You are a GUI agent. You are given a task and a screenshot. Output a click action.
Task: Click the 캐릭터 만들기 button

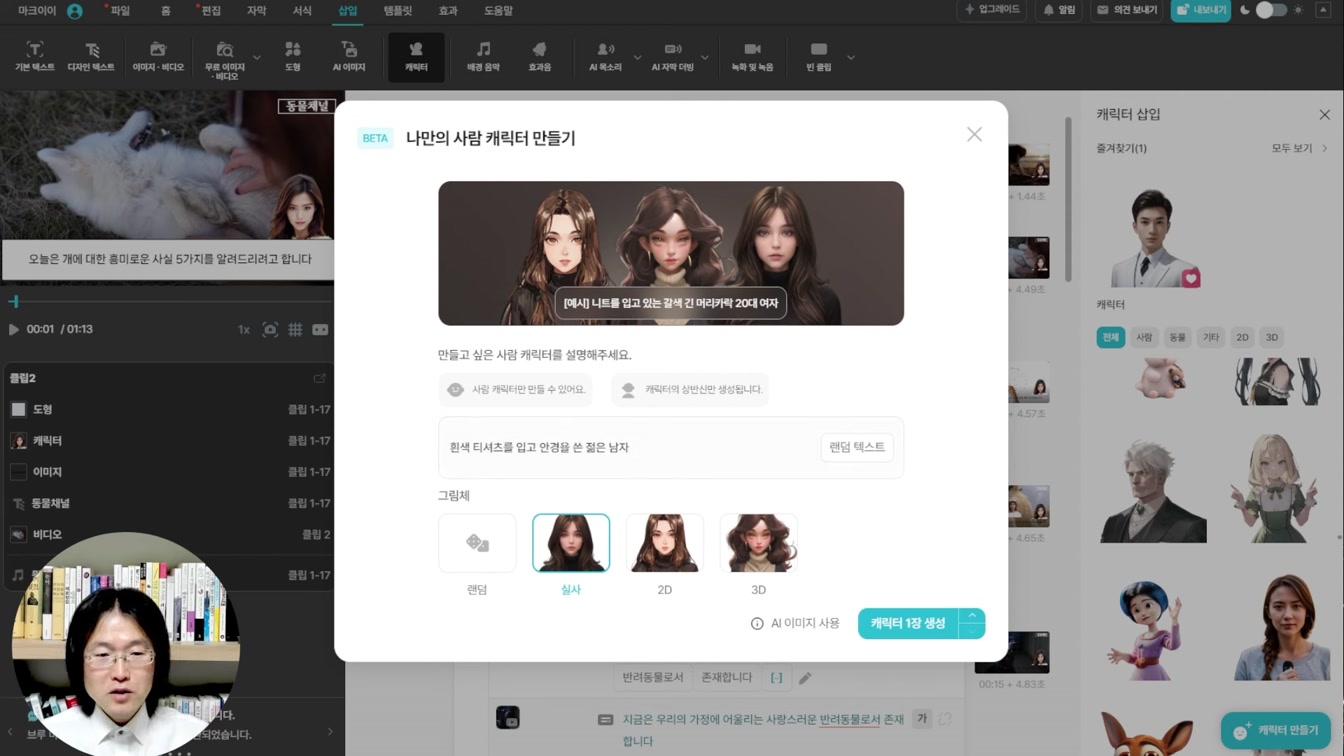1276,730
